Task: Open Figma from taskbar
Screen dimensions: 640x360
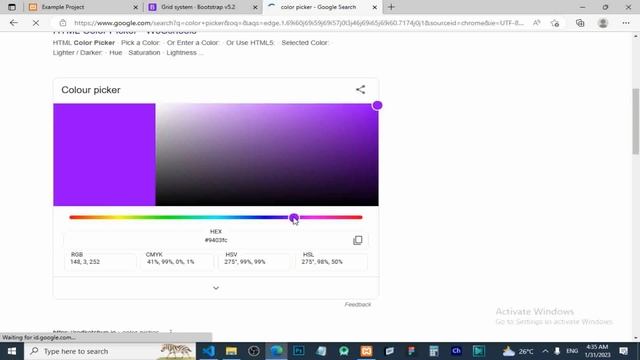Action: pos(411,351)
